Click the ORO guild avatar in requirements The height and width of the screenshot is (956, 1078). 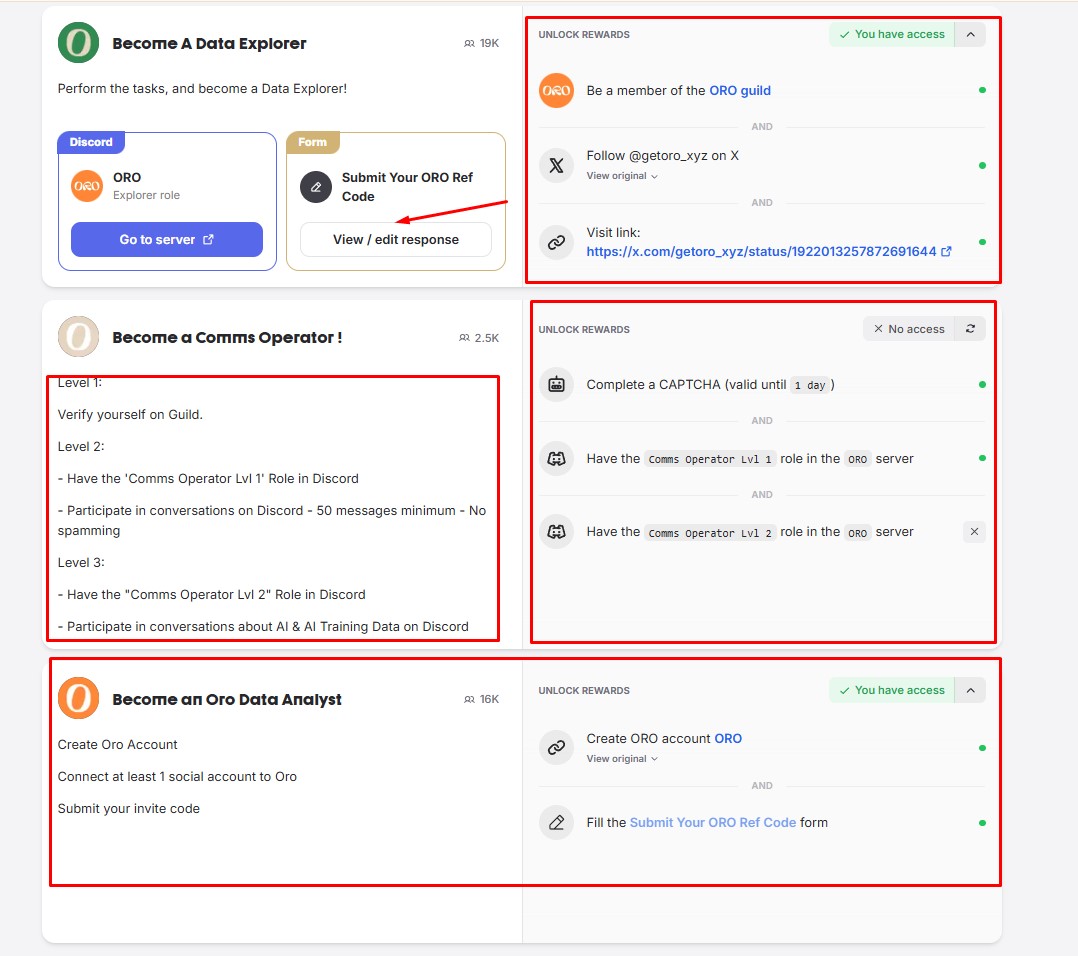[x=556, y=90]
